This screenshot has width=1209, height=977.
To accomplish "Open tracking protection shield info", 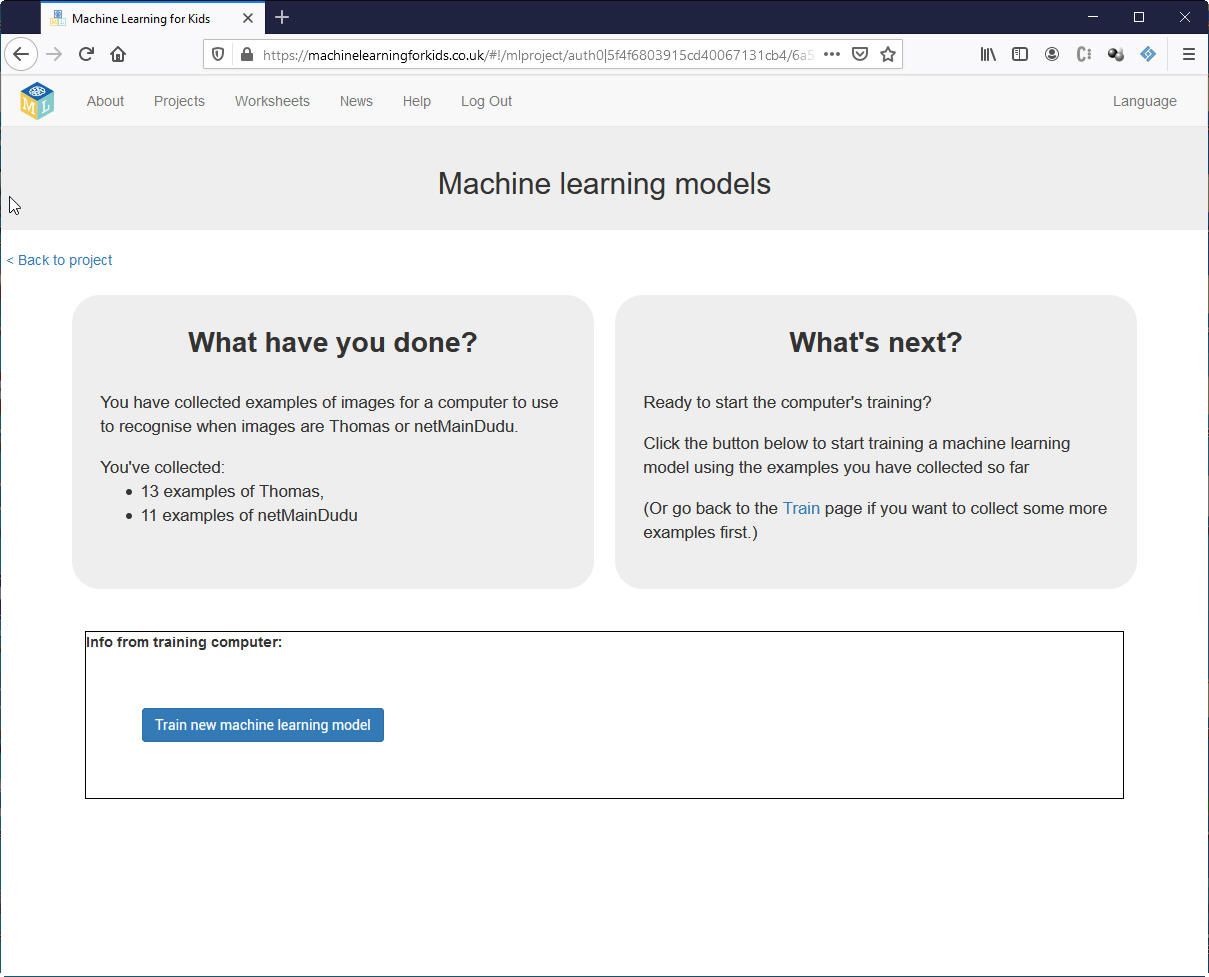I will (218, 54).
